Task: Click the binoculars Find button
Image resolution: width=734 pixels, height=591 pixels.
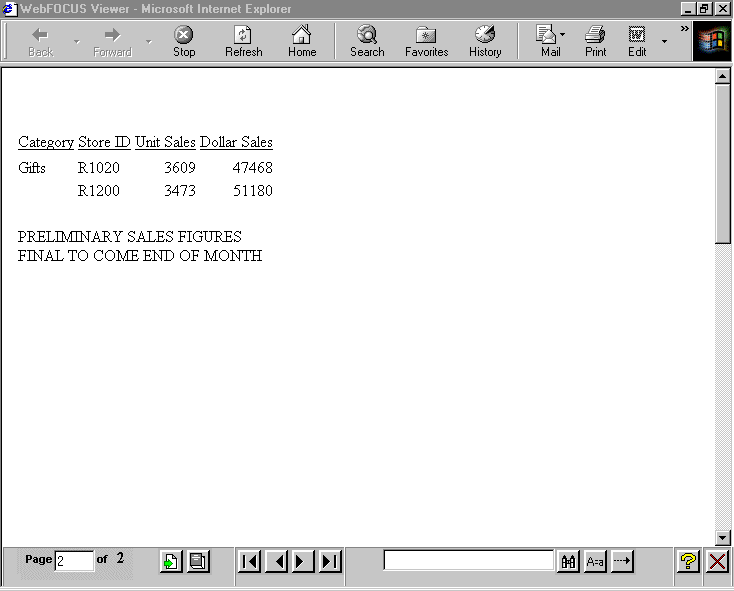Action: [568, 561]
